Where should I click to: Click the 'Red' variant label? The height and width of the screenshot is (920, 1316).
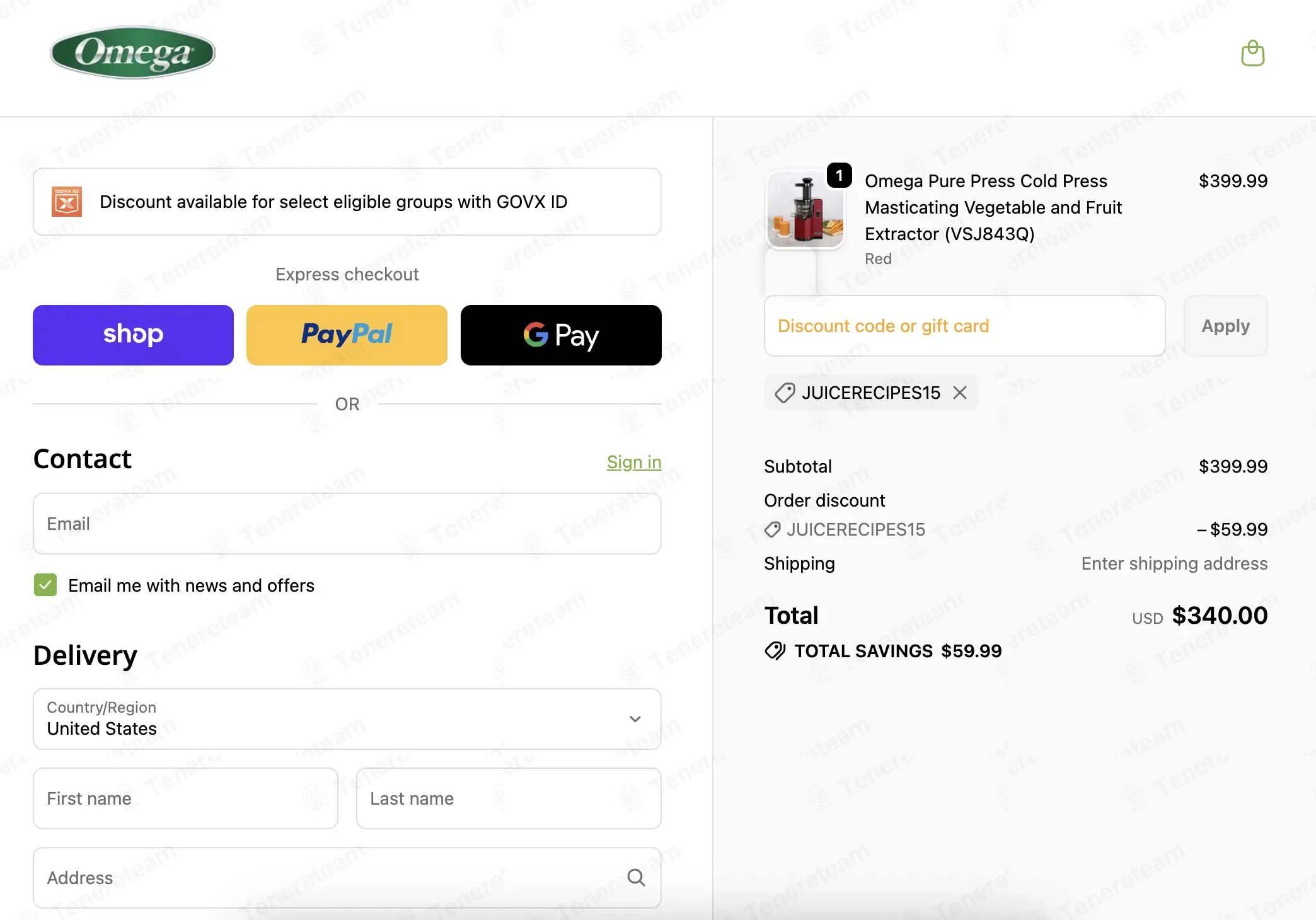pos(878,259)
